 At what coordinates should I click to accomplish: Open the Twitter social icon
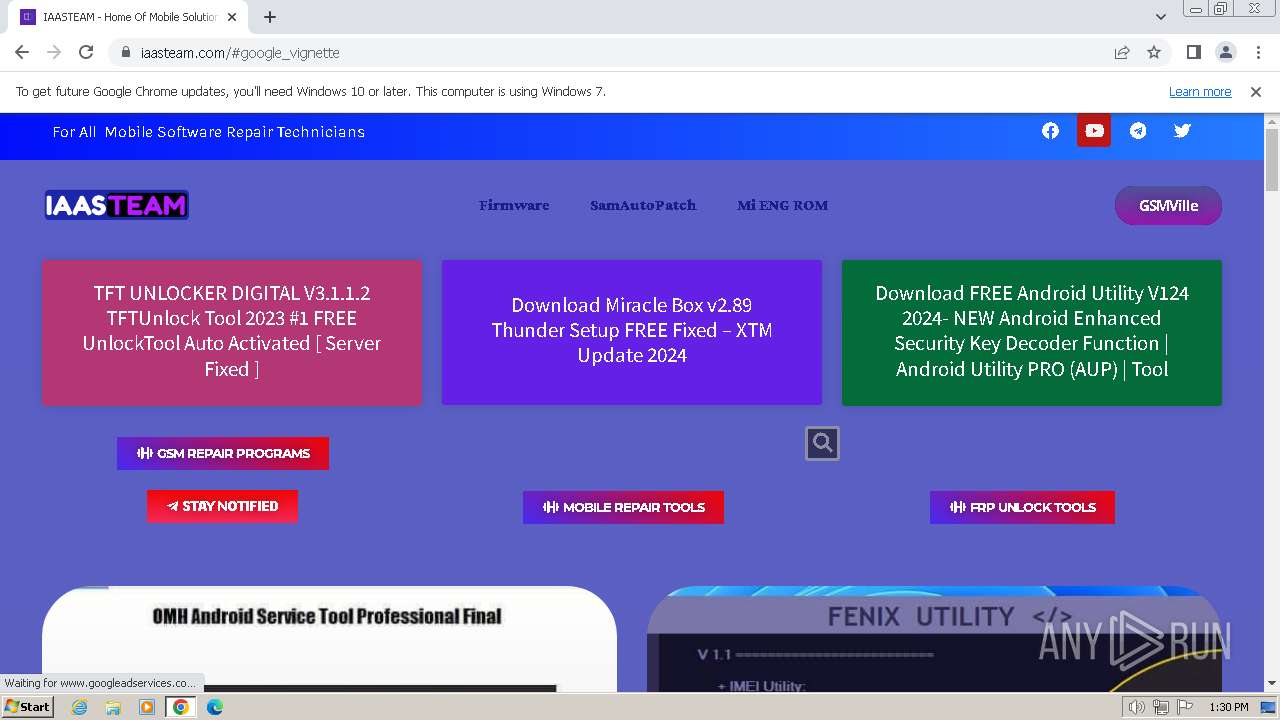(x=1182, y=131)
